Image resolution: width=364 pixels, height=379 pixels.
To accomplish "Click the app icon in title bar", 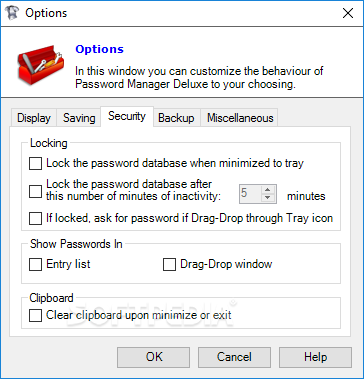I will tap(11, 13).
